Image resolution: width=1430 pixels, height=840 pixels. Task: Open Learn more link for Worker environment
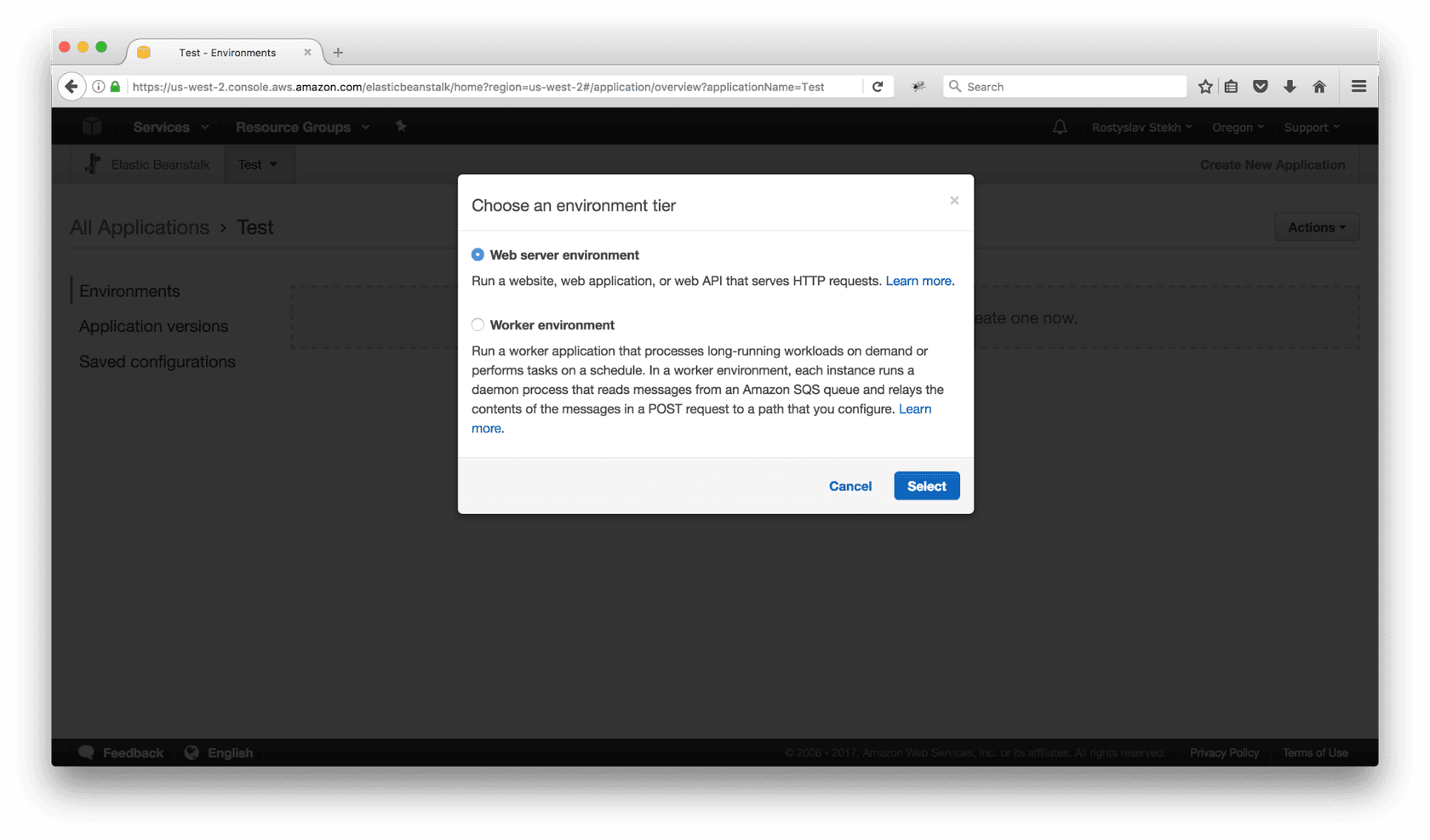coord(915,409)
